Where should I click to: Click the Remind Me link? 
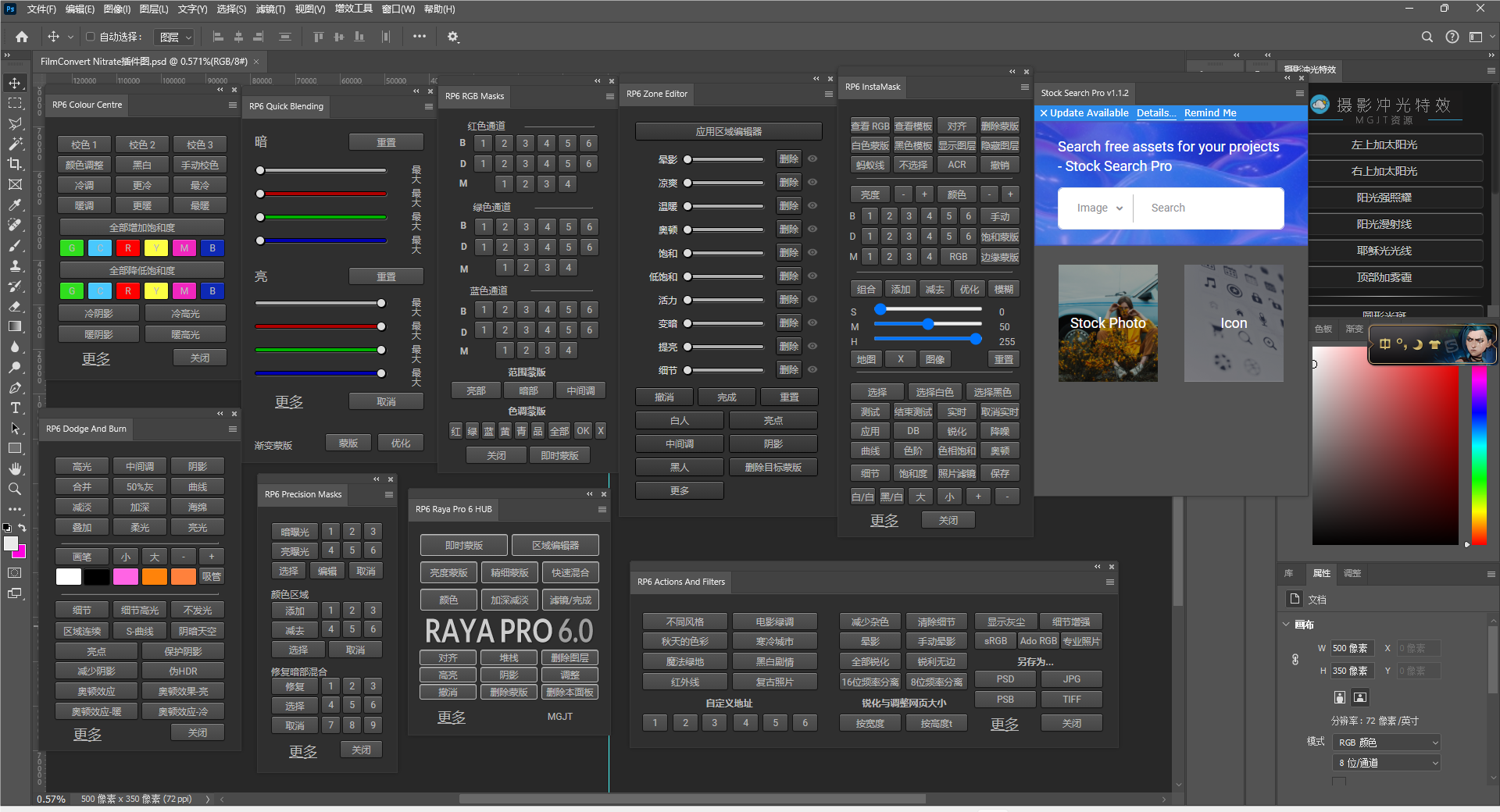[1210, 112]
